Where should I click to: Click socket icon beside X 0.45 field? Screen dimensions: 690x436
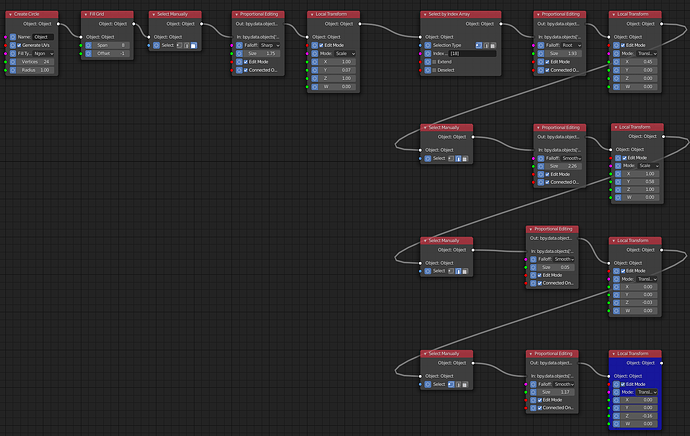point(616,62)
